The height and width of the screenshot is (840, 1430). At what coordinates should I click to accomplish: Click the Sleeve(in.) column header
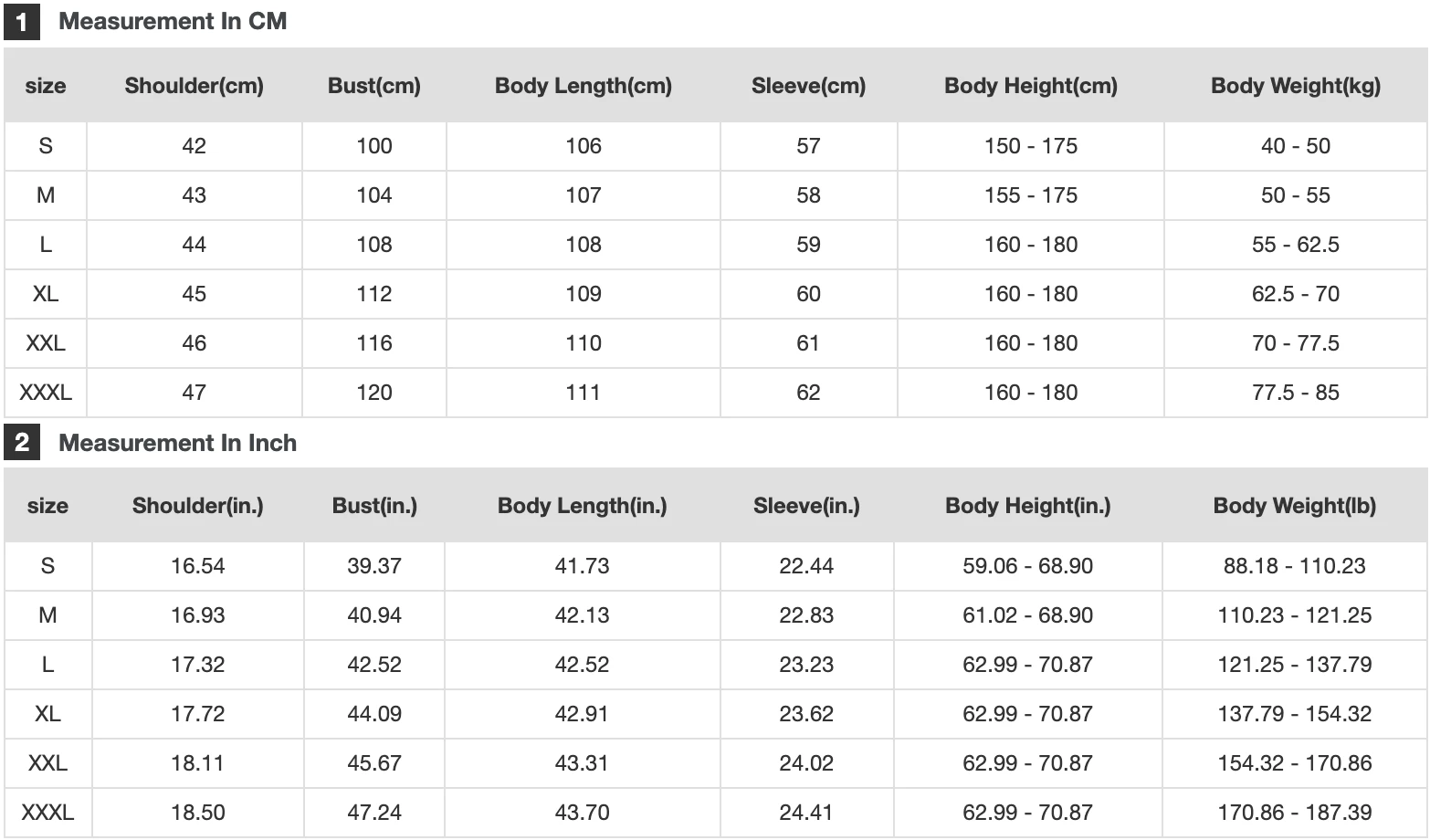pos(807,506)
